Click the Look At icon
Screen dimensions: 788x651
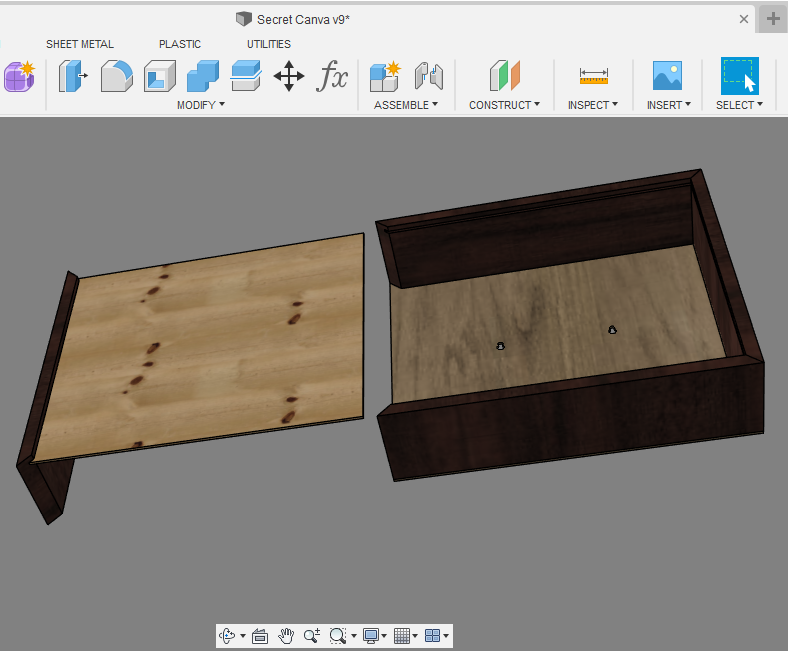click(x=260, y=636)
